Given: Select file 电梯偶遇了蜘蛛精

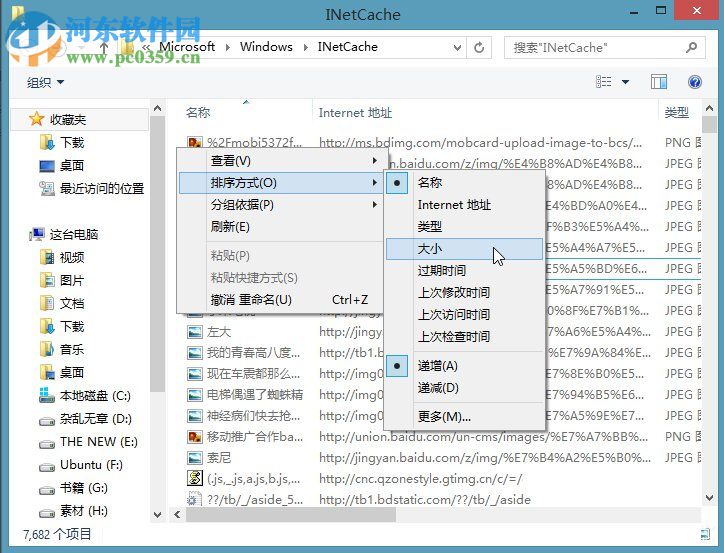Looking at the screenshot, I should 255,395.
